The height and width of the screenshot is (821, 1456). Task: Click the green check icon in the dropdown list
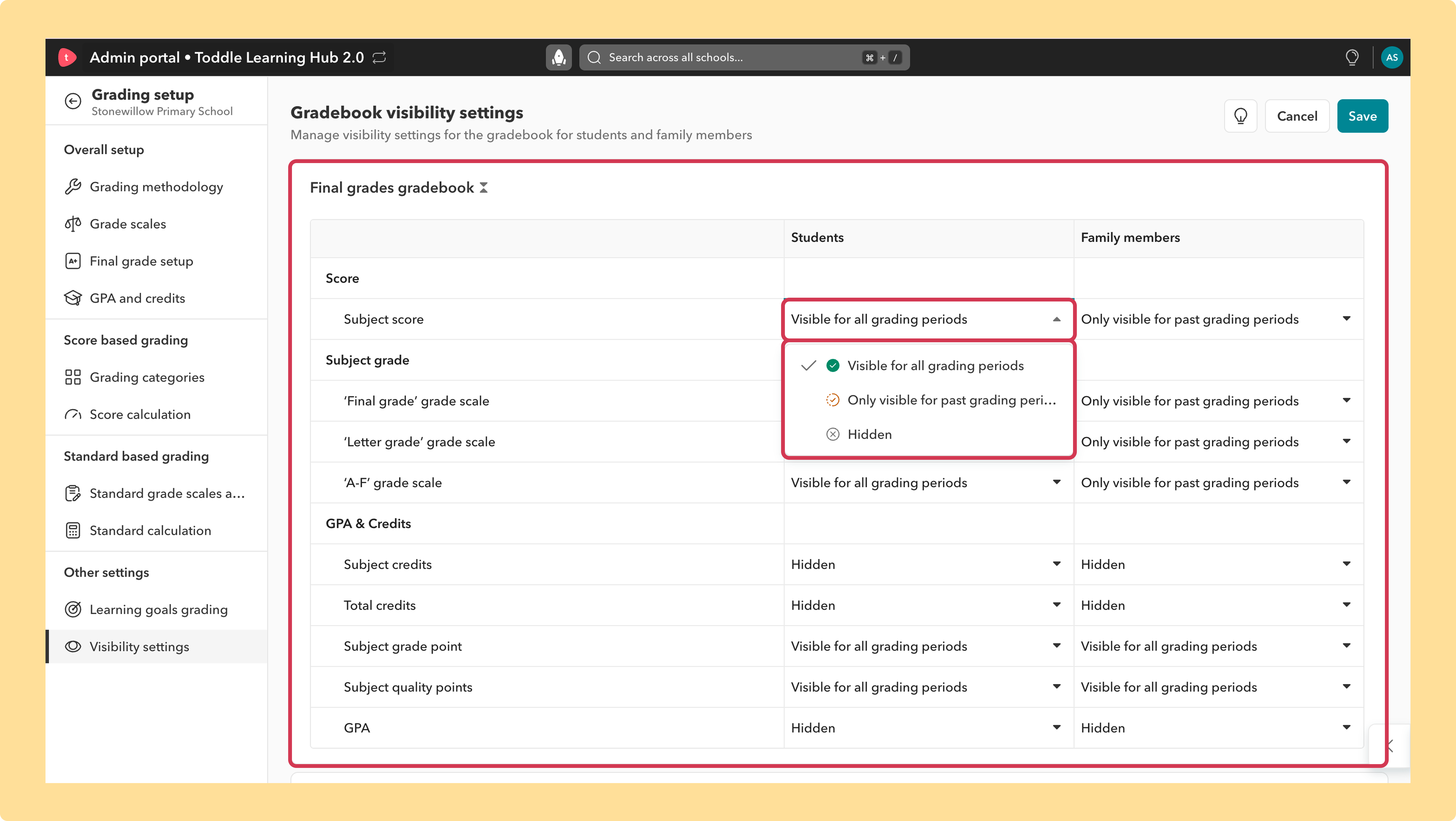click(x=833, y=366)
